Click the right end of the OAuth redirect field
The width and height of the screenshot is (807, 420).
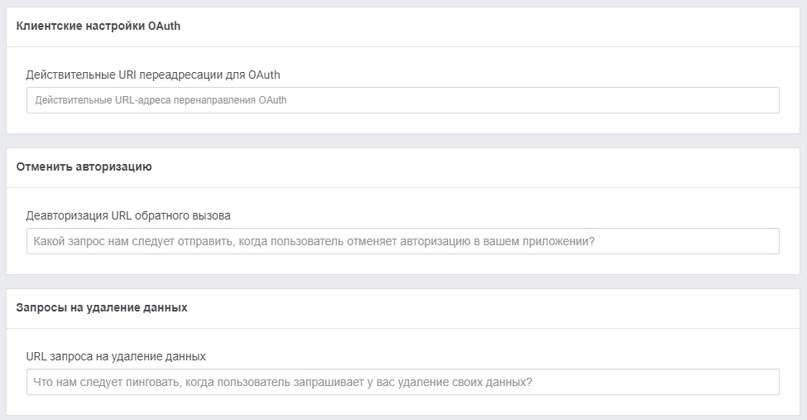tap(767, 100)
